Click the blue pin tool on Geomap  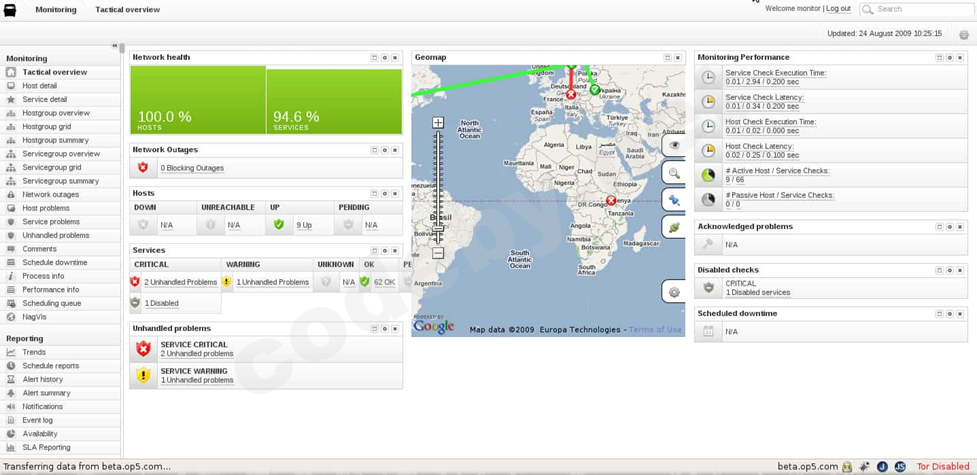[x=674, y=201]
